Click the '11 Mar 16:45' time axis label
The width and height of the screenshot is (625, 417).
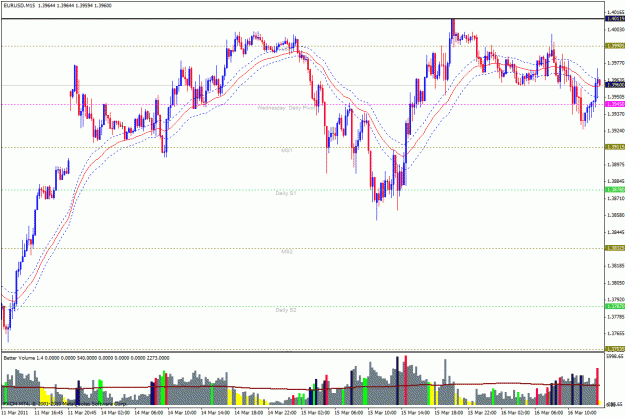49,413
